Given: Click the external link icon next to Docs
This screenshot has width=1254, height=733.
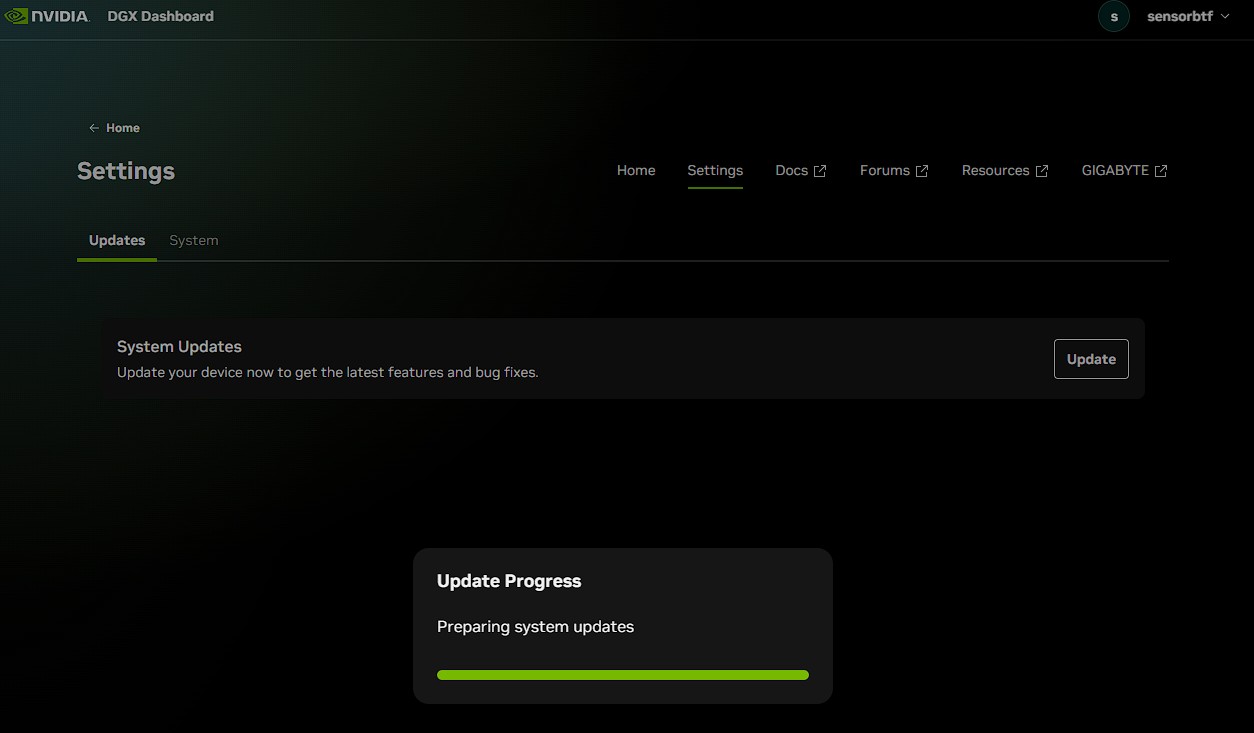Looking at the screenshot, I should pos(820,171).
